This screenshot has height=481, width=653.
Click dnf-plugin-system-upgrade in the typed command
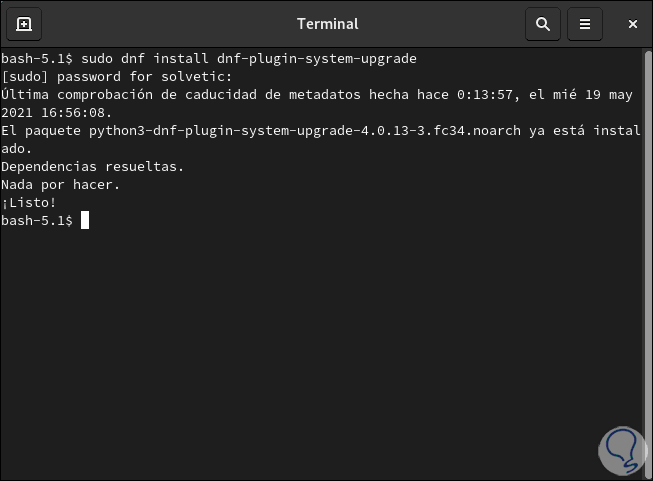(x=318, y=58)
